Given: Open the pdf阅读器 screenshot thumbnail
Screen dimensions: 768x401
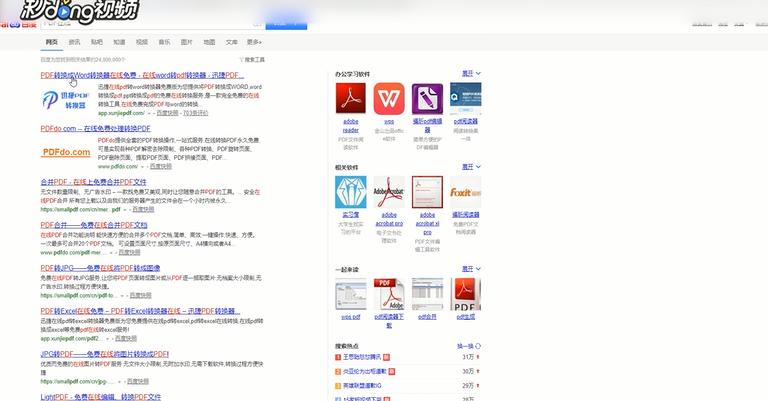Looking at the screenshot, I should pos(465,98).
